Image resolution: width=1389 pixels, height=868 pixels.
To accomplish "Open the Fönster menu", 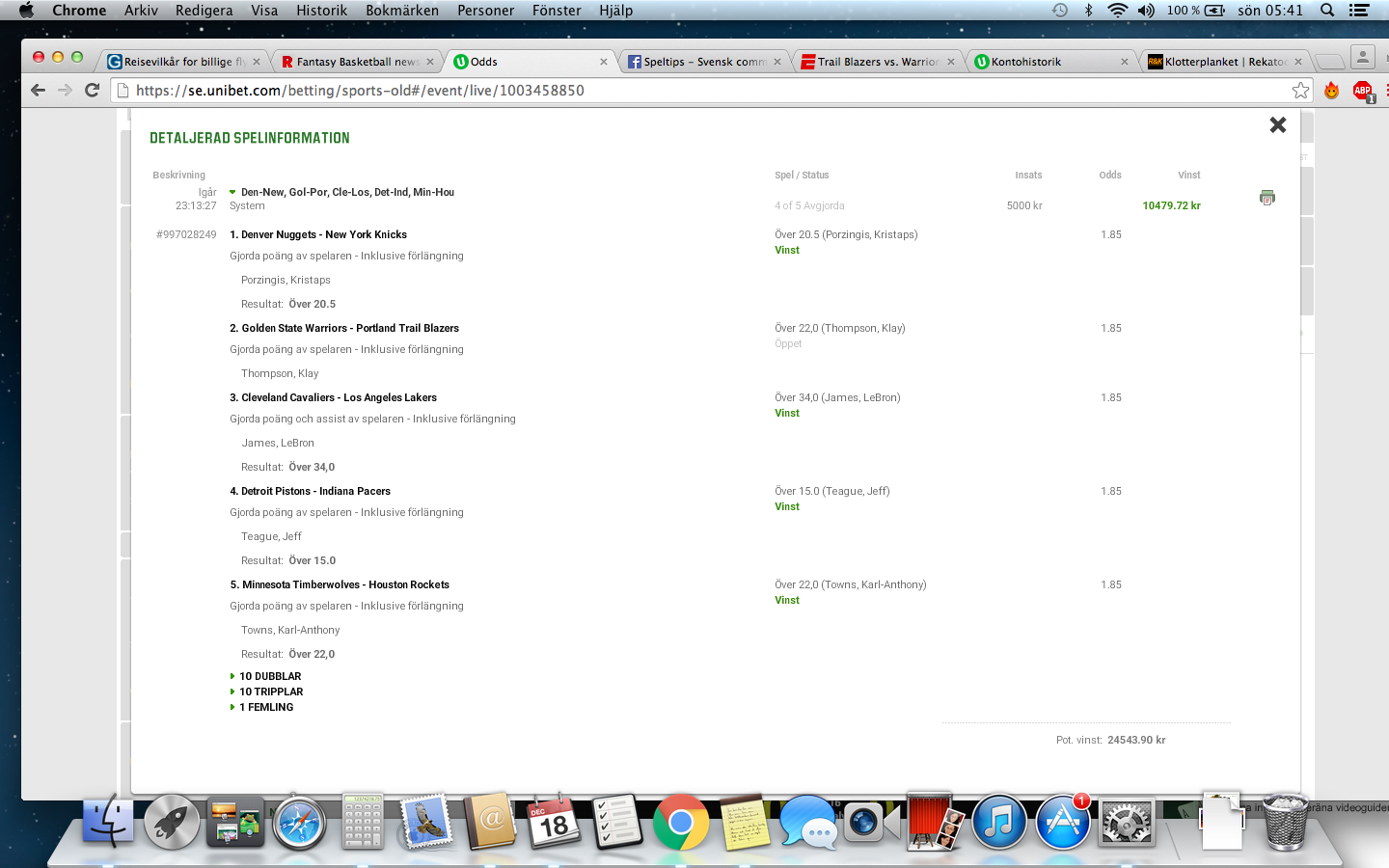I will (557, 11).
